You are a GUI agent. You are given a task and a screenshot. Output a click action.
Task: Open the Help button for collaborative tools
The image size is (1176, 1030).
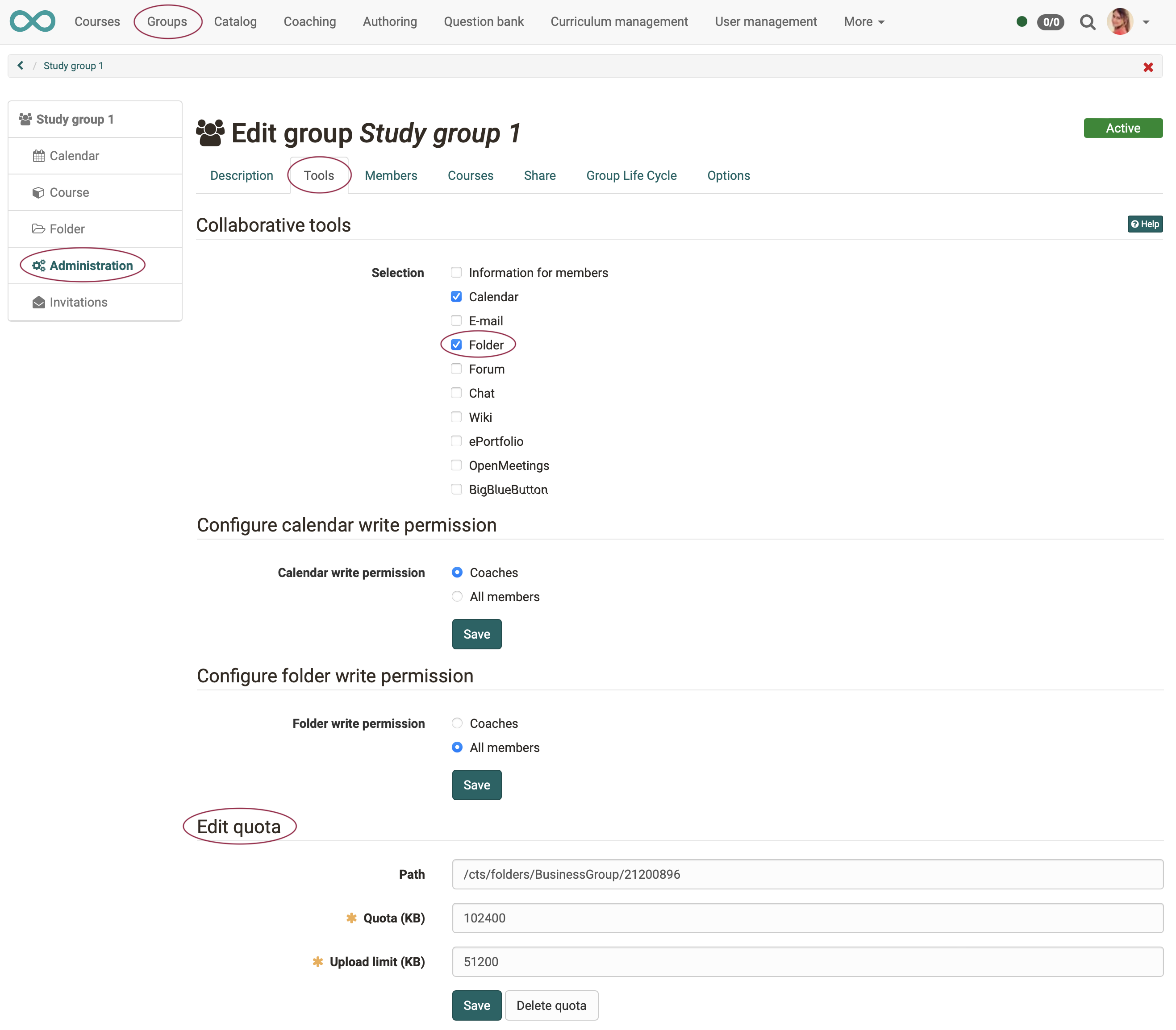coord(1144,224)
